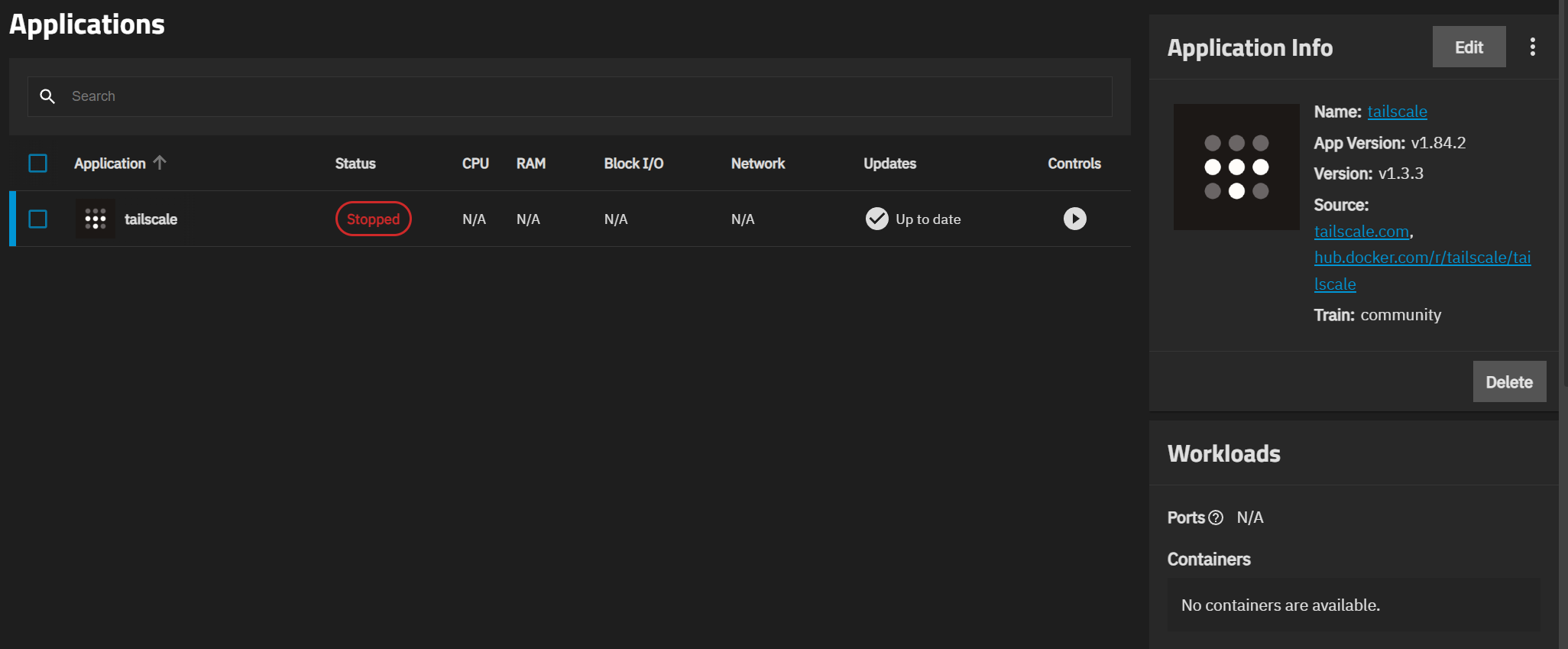Click the Up to date checkmark icon

[x=876, y=219]
